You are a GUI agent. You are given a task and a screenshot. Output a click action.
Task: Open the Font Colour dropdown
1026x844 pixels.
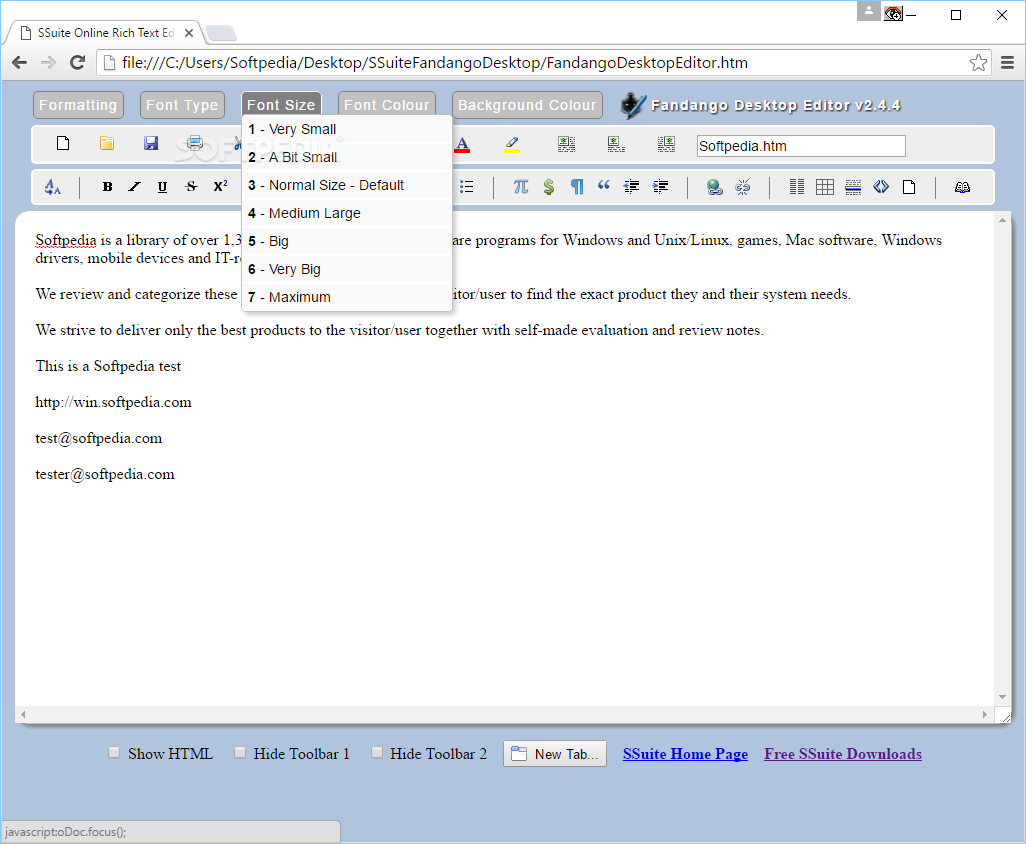tap(387, 105)
